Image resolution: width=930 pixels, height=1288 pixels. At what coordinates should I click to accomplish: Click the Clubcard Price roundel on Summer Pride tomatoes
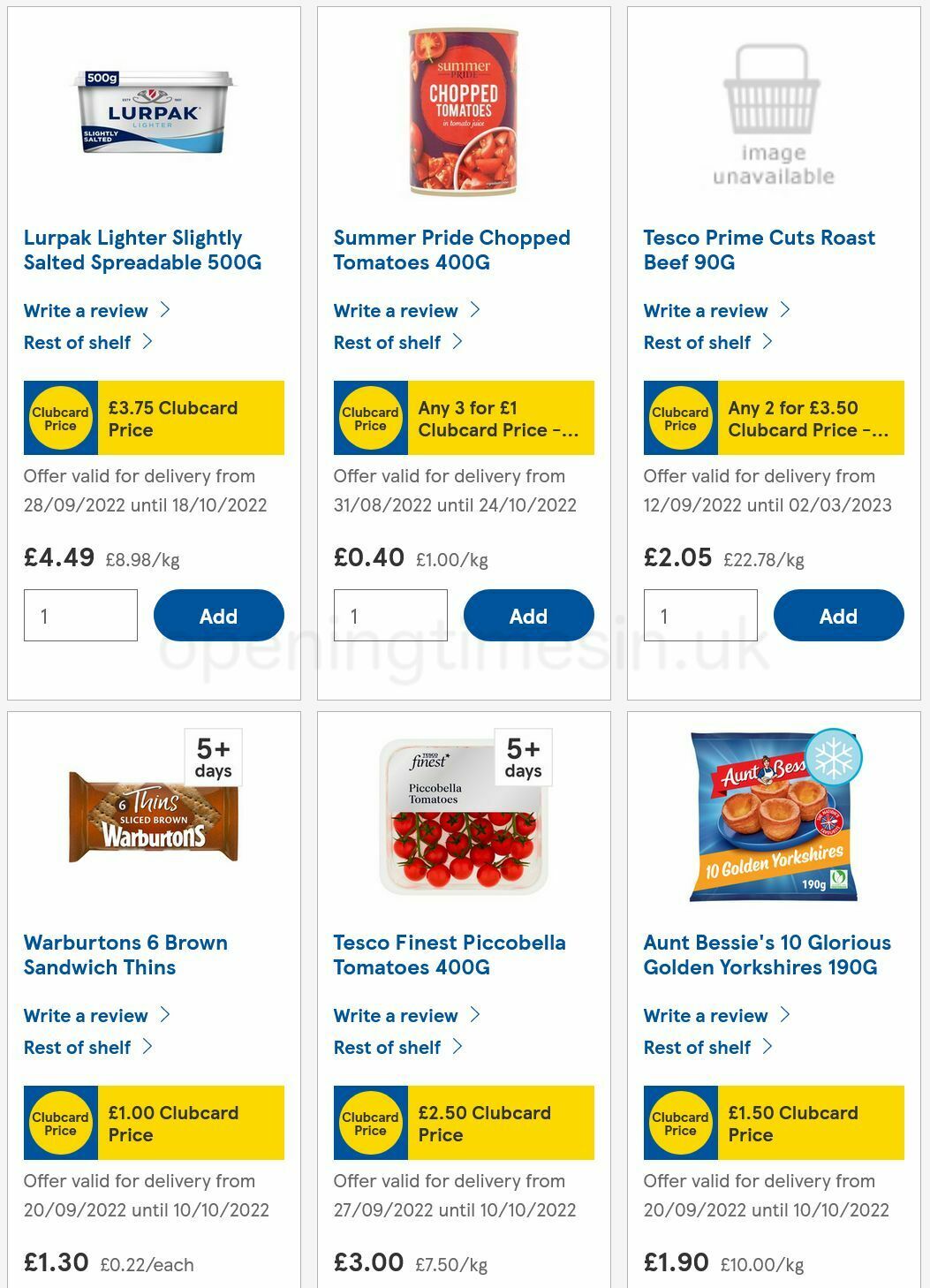370,417
